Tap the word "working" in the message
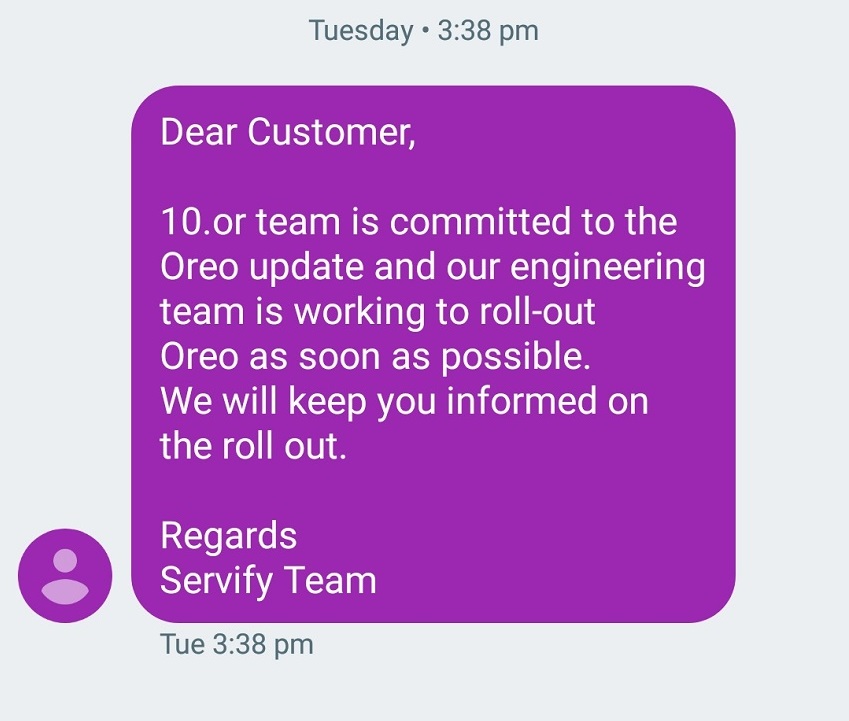849x721 pixels. click(365, 312)
